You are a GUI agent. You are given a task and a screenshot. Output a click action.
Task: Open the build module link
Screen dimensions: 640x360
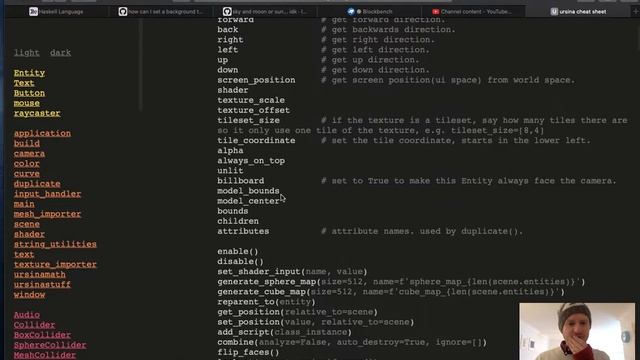[27, 144]
